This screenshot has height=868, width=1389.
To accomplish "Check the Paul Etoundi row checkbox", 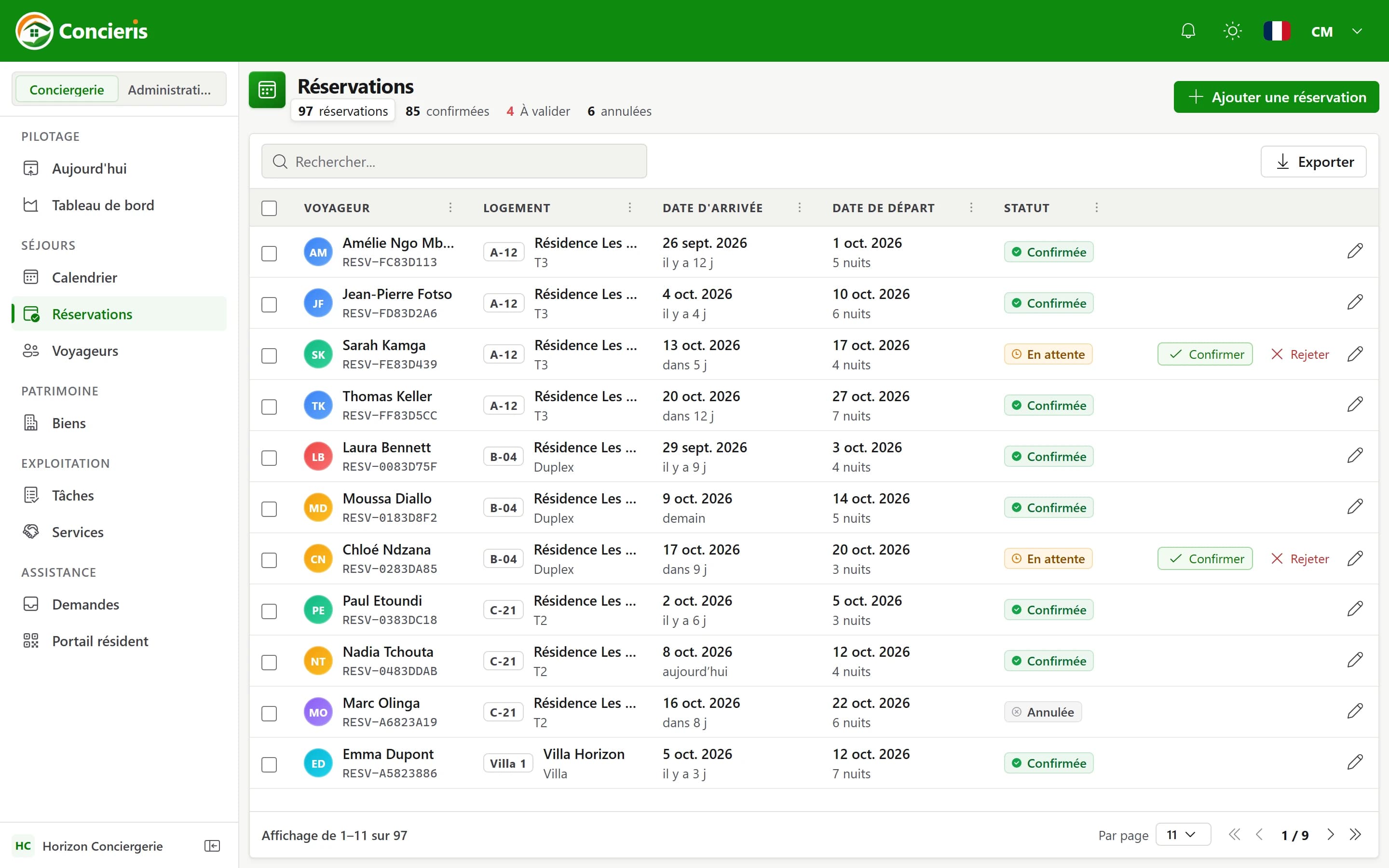I will pos(269,611).
